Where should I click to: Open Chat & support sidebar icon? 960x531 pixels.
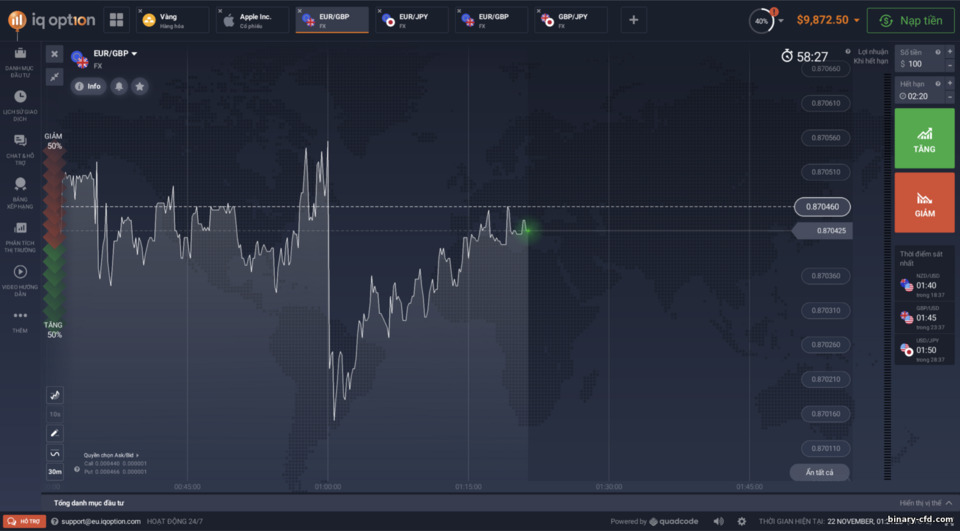(x=20, y=141)
